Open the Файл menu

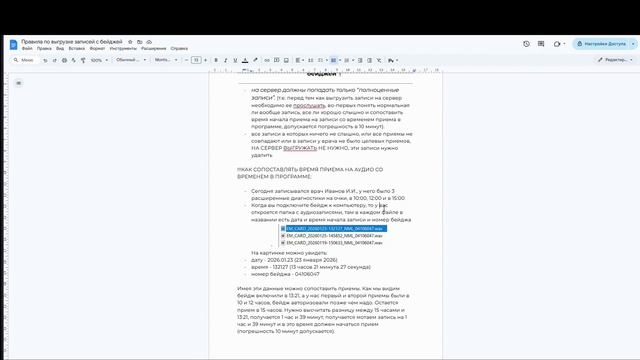coord(27,49)
